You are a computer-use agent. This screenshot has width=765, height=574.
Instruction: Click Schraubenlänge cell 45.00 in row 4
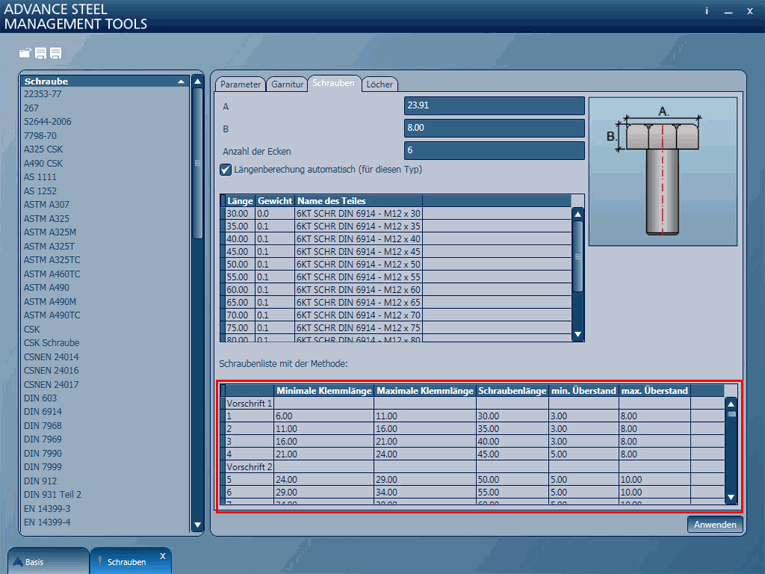point(512,454)
